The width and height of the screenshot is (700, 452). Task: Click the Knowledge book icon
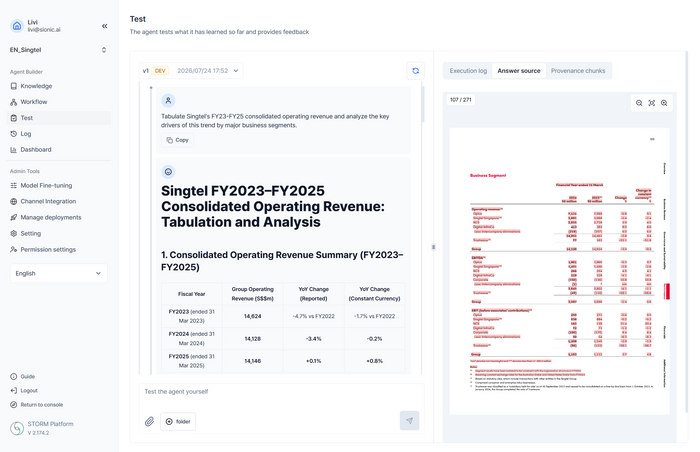point(13,86)
